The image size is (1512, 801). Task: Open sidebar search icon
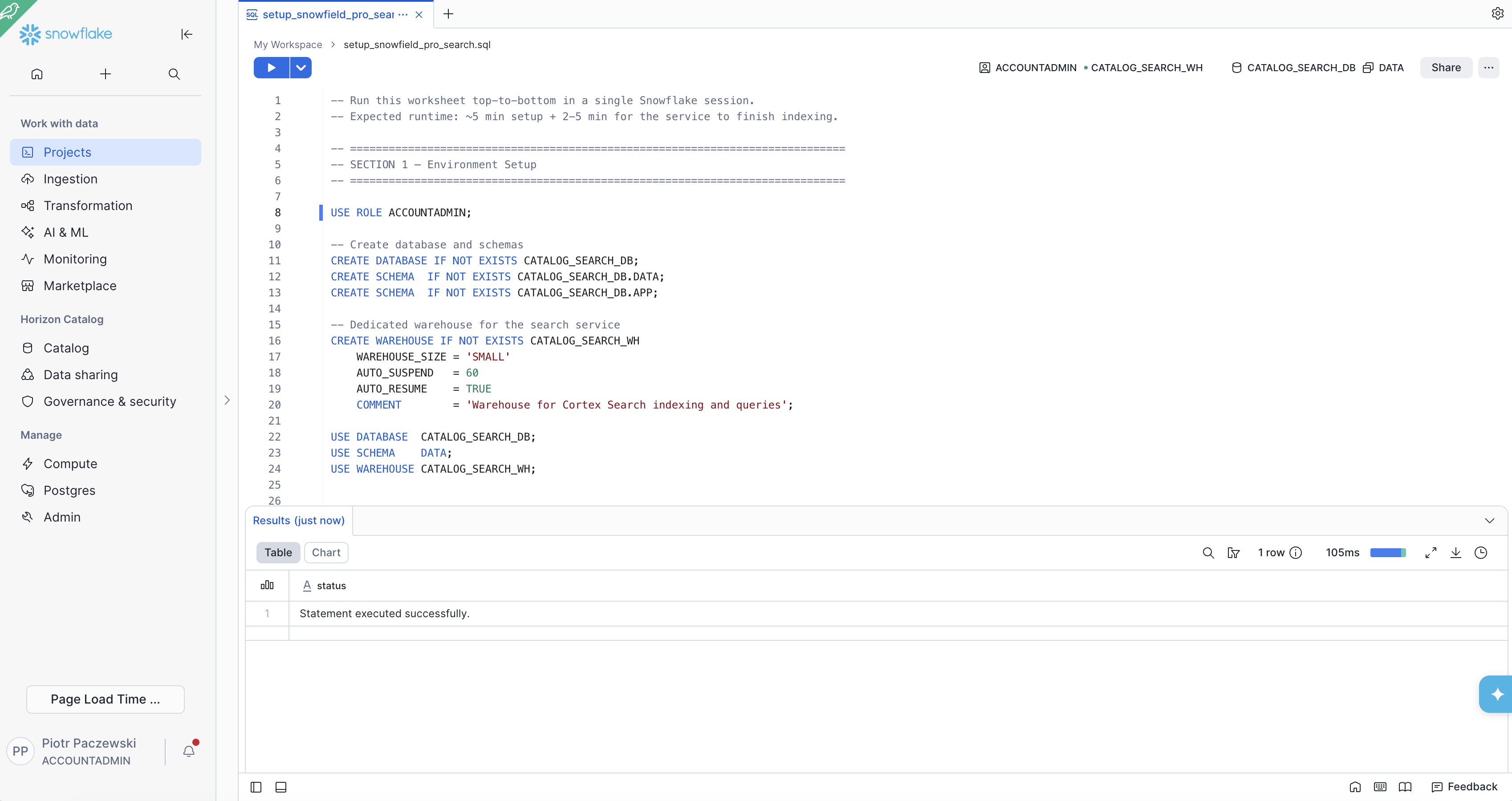click(x=174, y=74)
